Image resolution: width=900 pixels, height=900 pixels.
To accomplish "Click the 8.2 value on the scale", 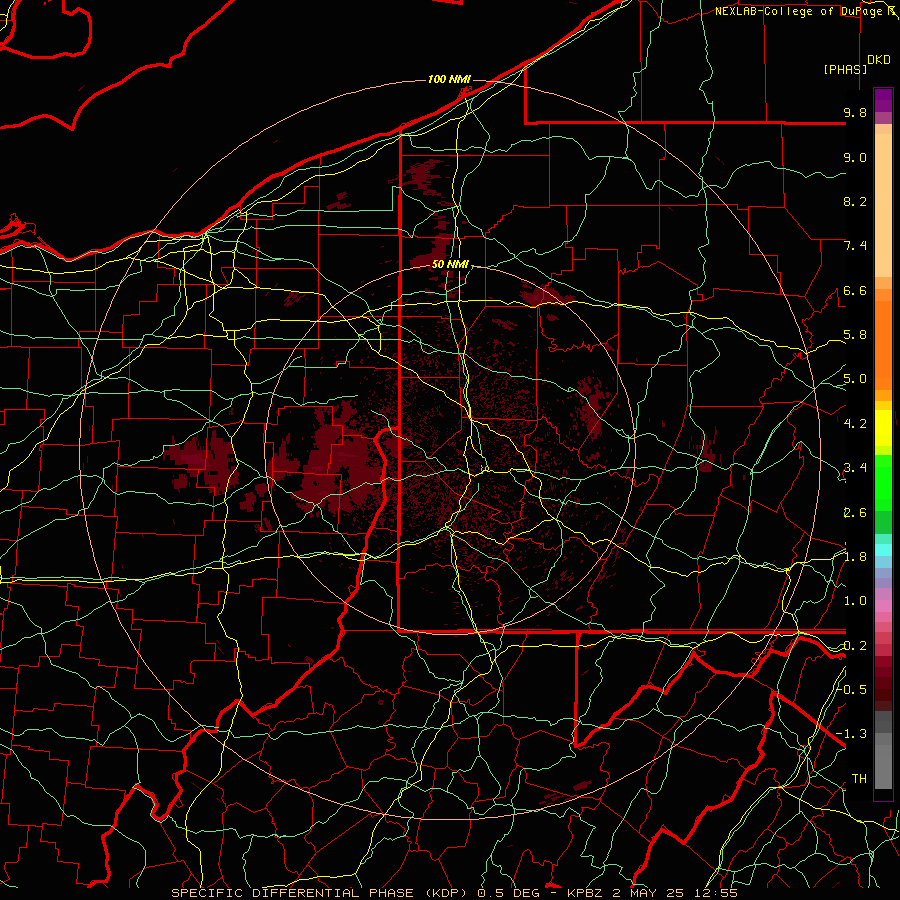I will click(855, 201).
